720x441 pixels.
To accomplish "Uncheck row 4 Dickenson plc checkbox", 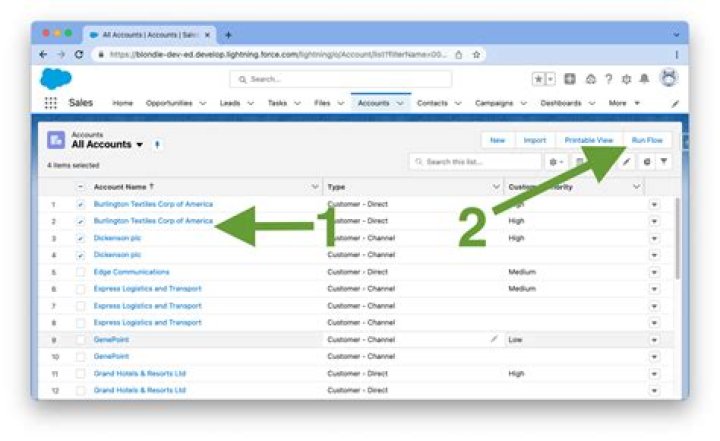I will coord(80,255).
